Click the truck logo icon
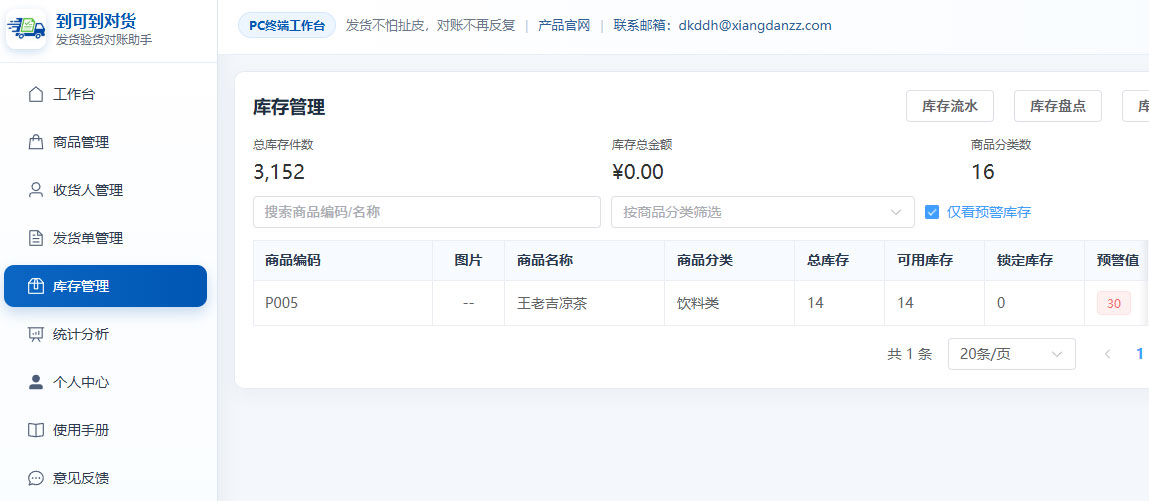 (x=26, y=29)
